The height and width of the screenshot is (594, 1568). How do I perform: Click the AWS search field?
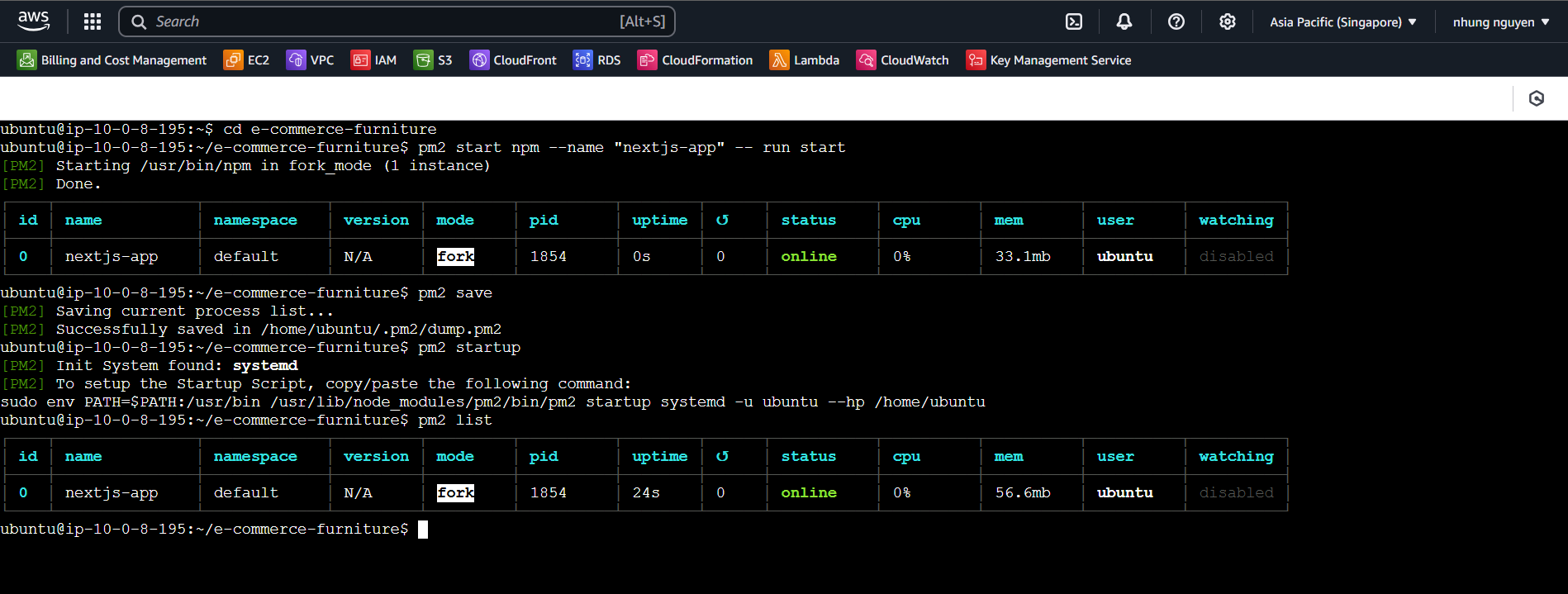click(397, 21)
